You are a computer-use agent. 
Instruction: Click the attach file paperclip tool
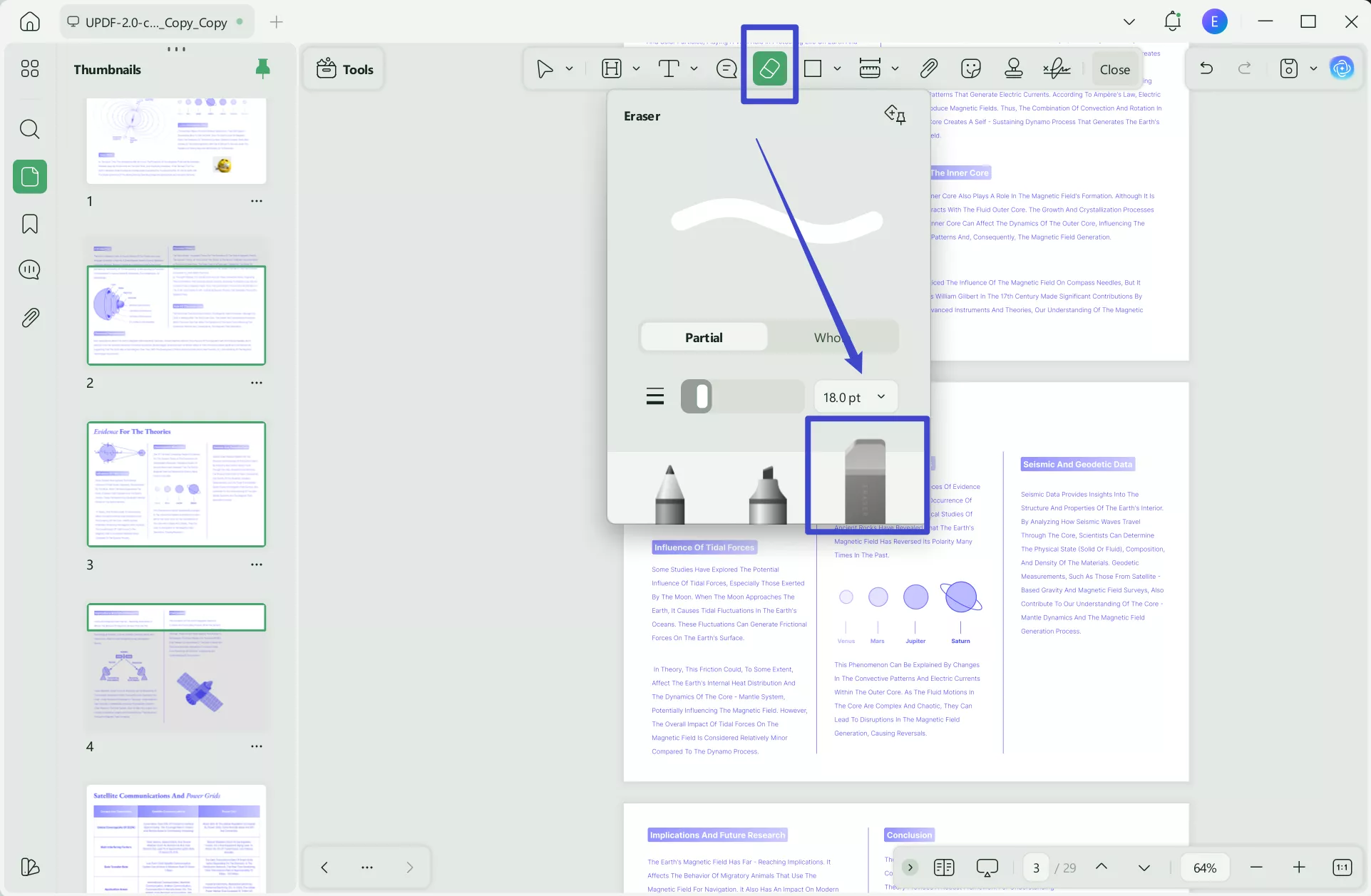click(928, 68)
